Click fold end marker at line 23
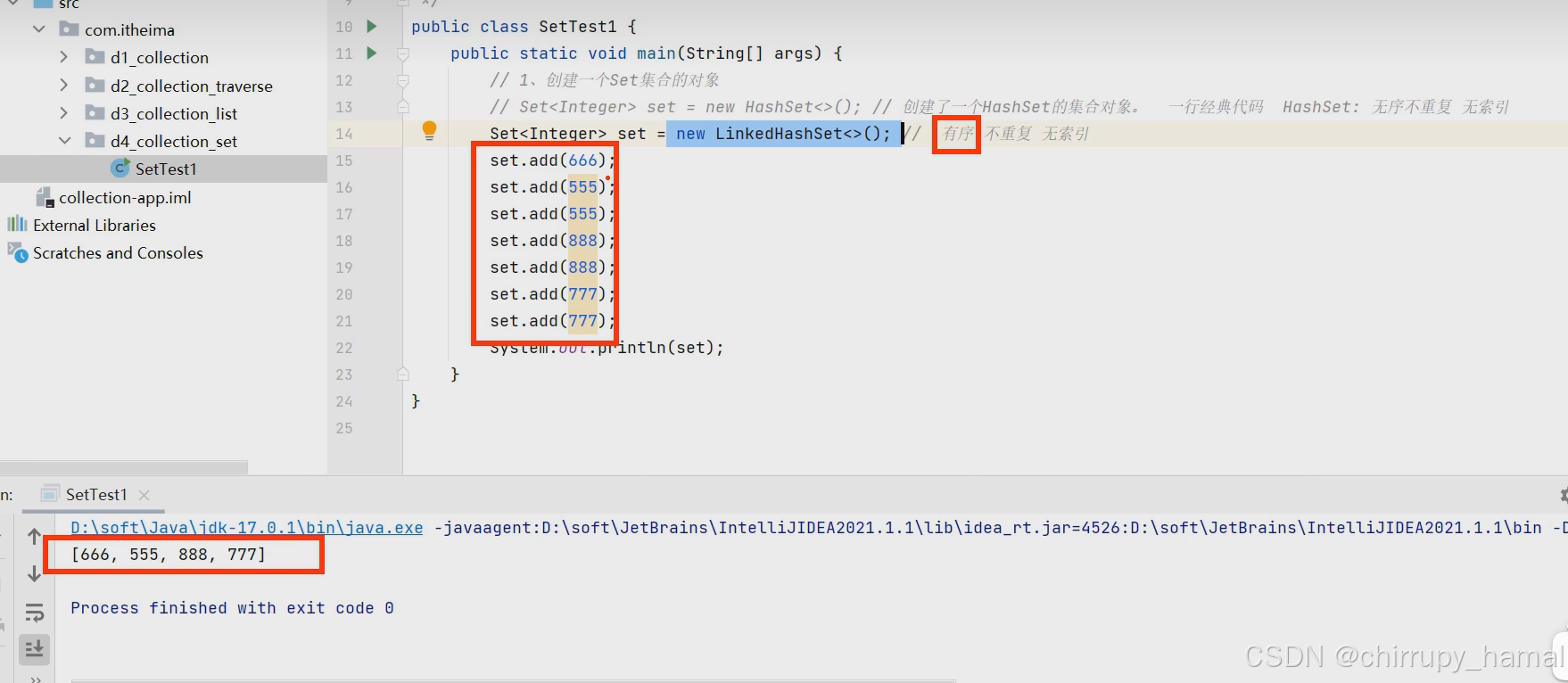The width and height of the screenshot is (1568, 683). (x=403, y=374)
